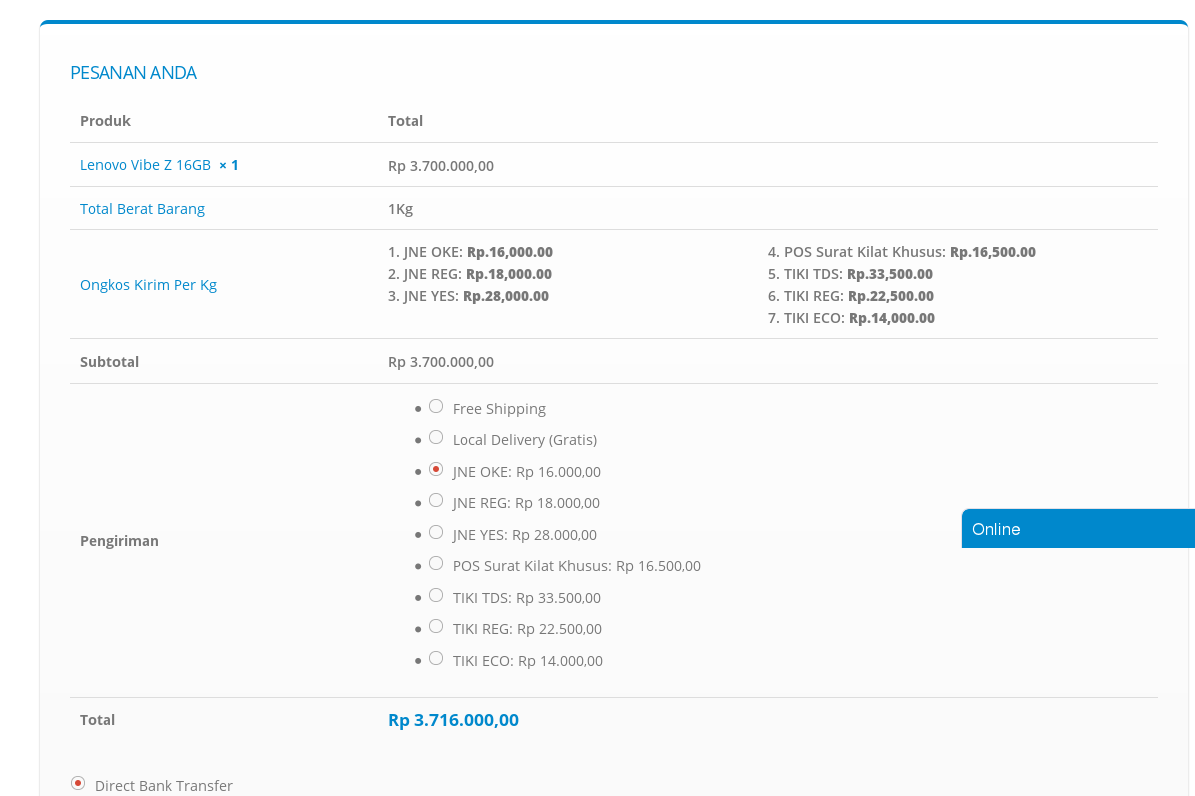Open the Online chat widget
This screenshot has width=1195, height=796.
[x=1077, y=529]
